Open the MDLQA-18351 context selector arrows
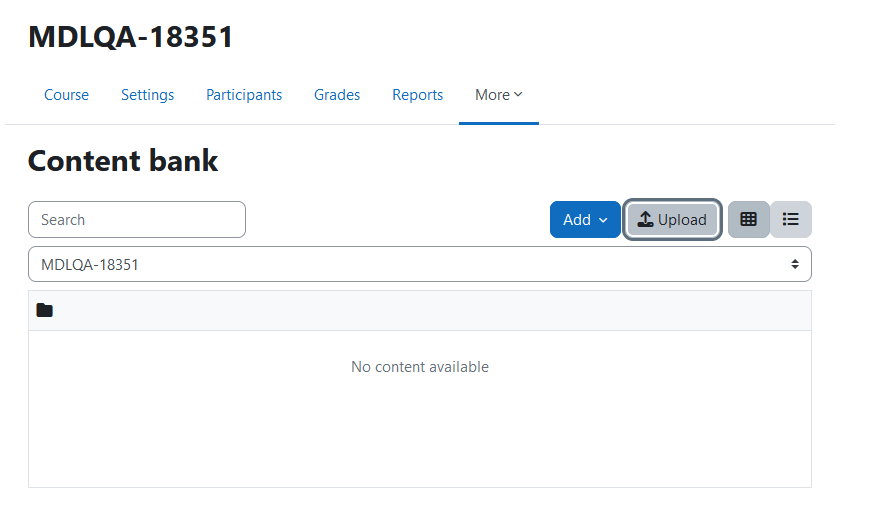This screenshot has width=876, height=527. point(795,264)
